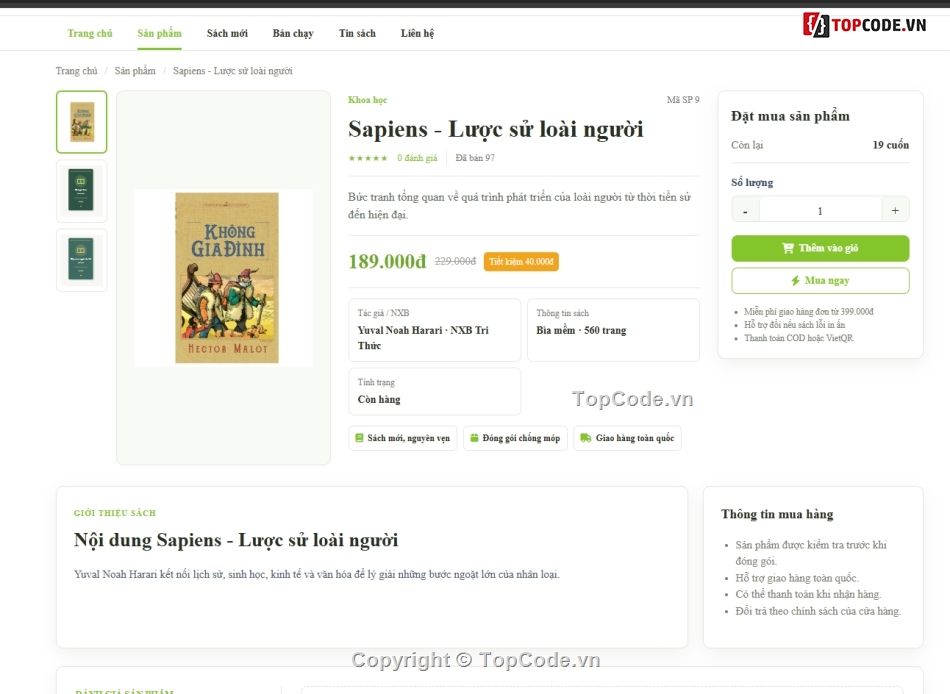Image resolution: width=950 pixels, height=694 pixels.
Task: Click 'Đổi trả theo chính sách của cửa hàng.'
Action: (x=818, y=611)
